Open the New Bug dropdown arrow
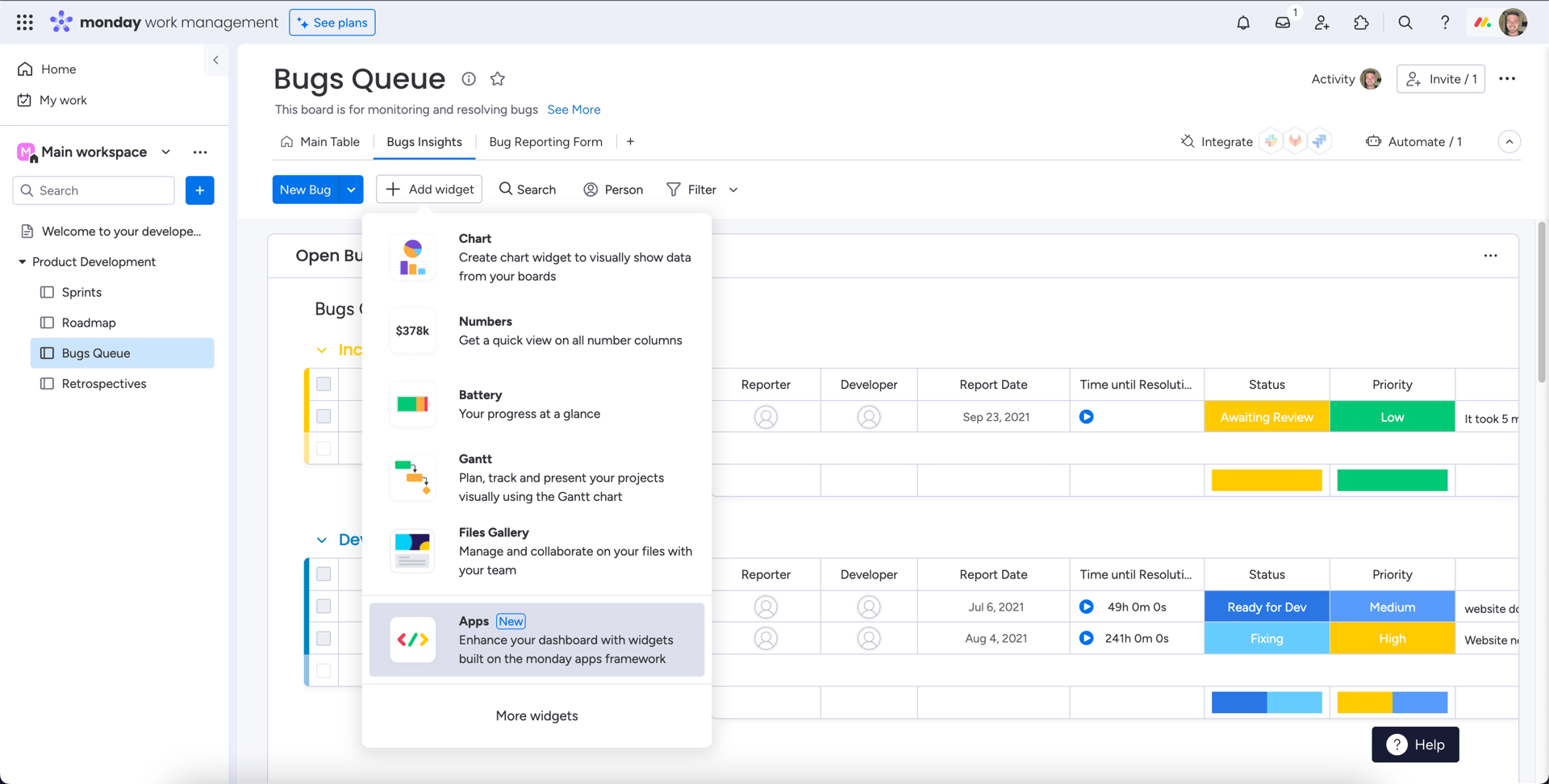The image size is (1549, 784). 351,190
